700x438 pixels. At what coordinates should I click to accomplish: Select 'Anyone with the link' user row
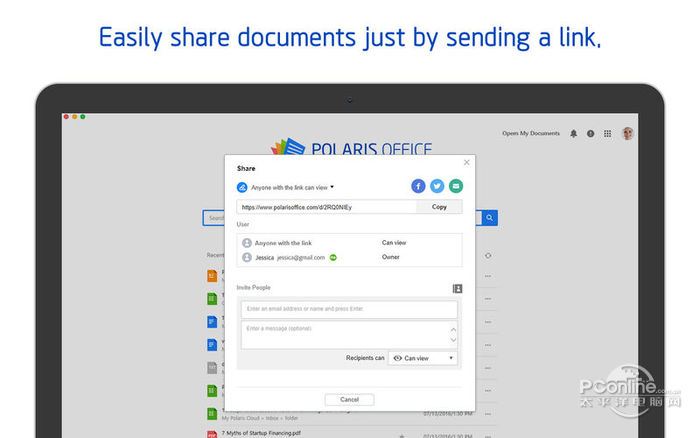349,243
